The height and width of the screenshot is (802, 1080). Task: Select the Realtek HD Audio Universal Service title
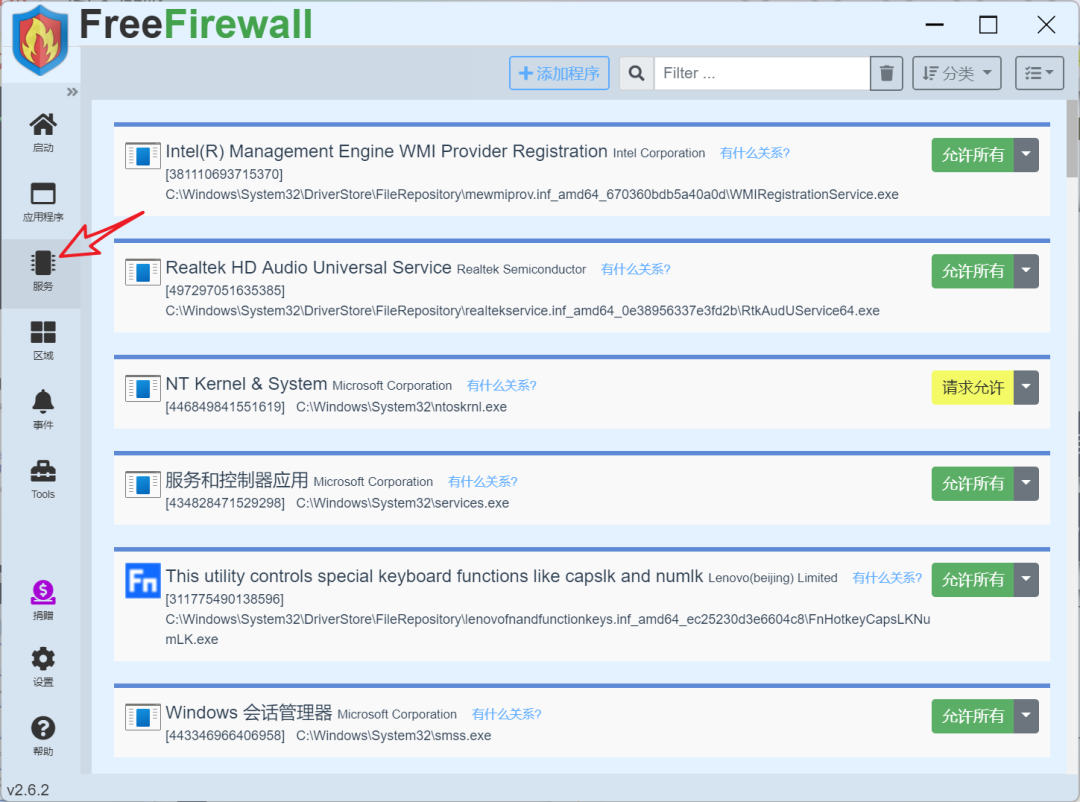click(308, 267)
